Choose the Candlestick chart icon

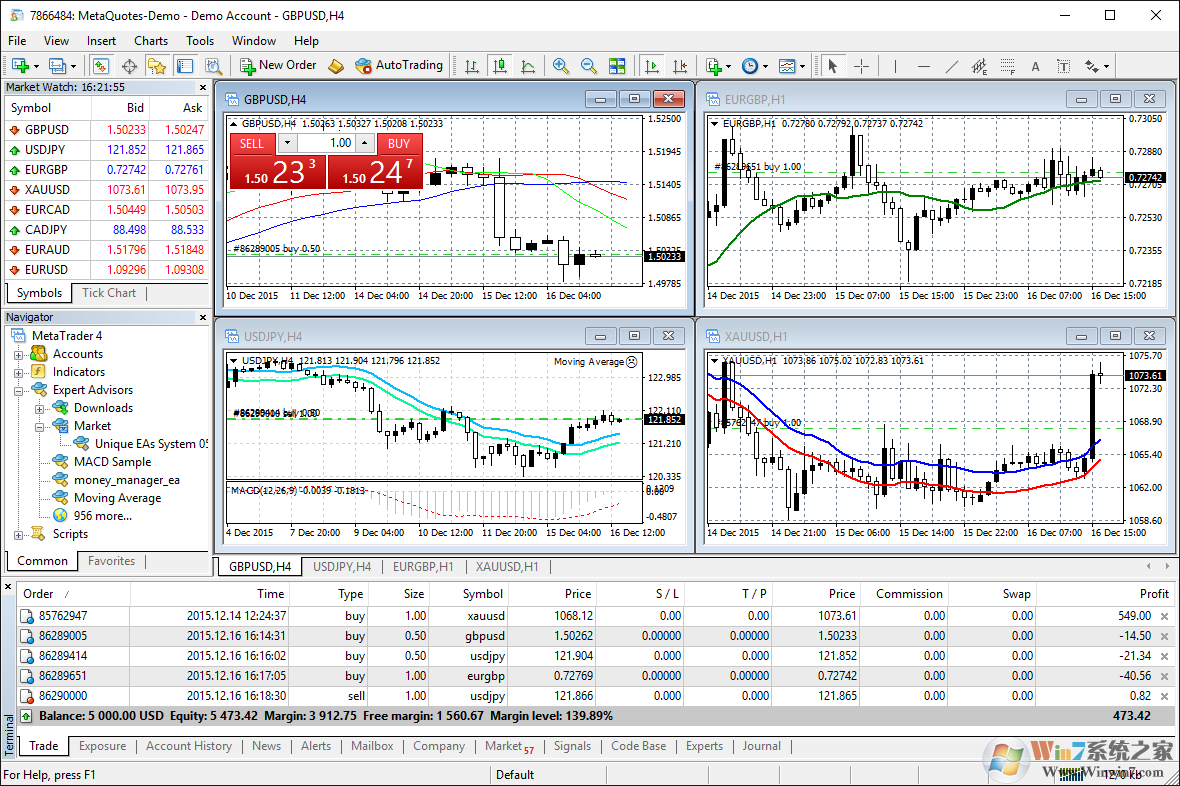tap(501, 66)
